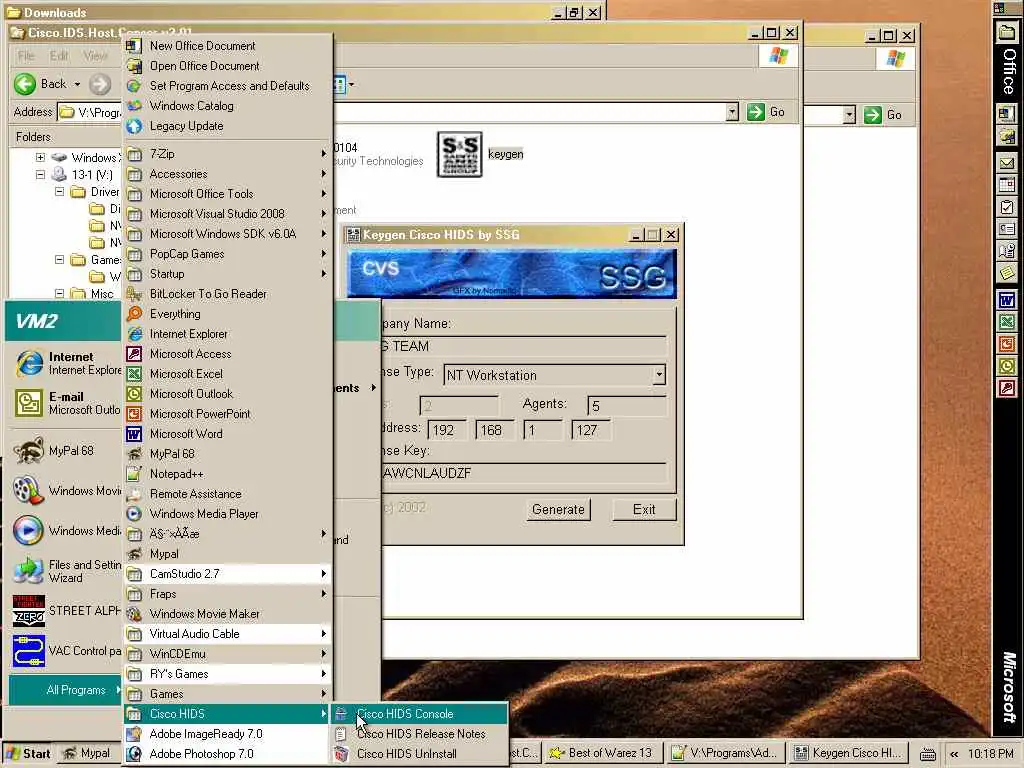This screenshot has height=768, width=1024.
Task: Expand the Microsoft Office Tools folder
Action: click(x=227, y=194)
